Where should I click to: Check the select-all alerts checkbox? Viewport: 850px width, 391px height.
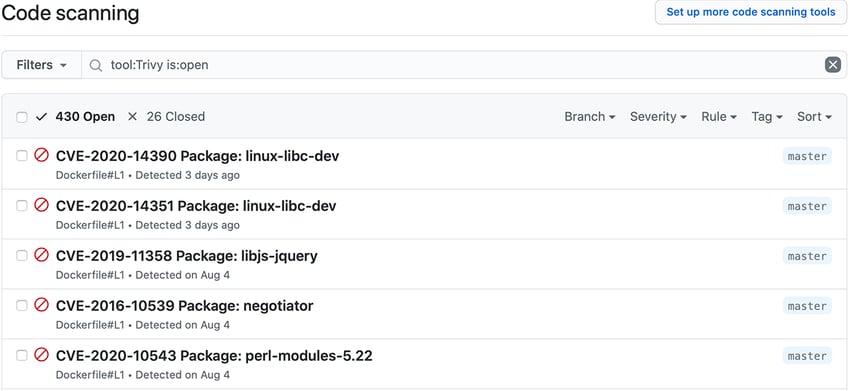(22, 117)
